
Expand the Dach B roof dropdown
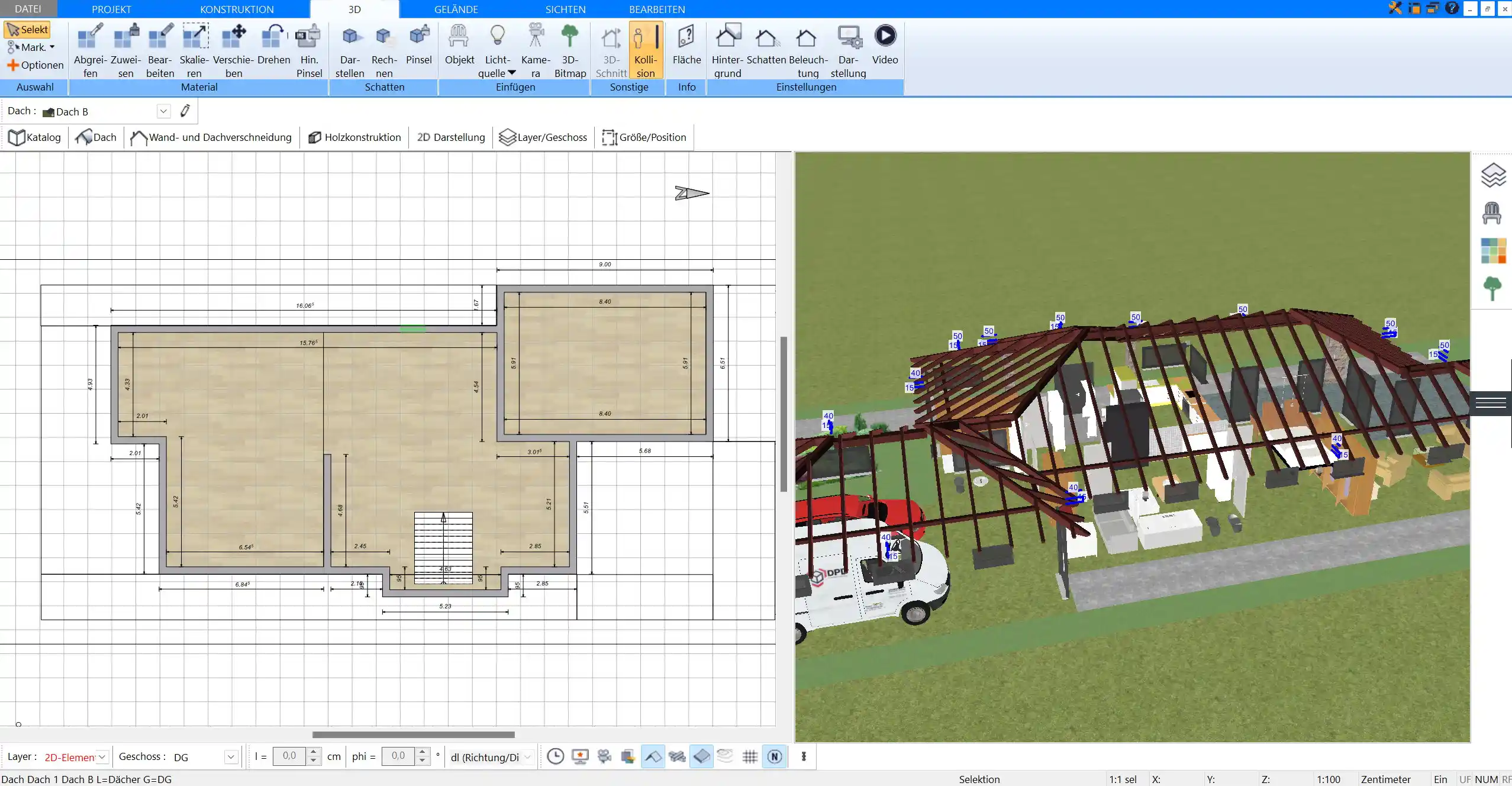click(x=163, y=111)
